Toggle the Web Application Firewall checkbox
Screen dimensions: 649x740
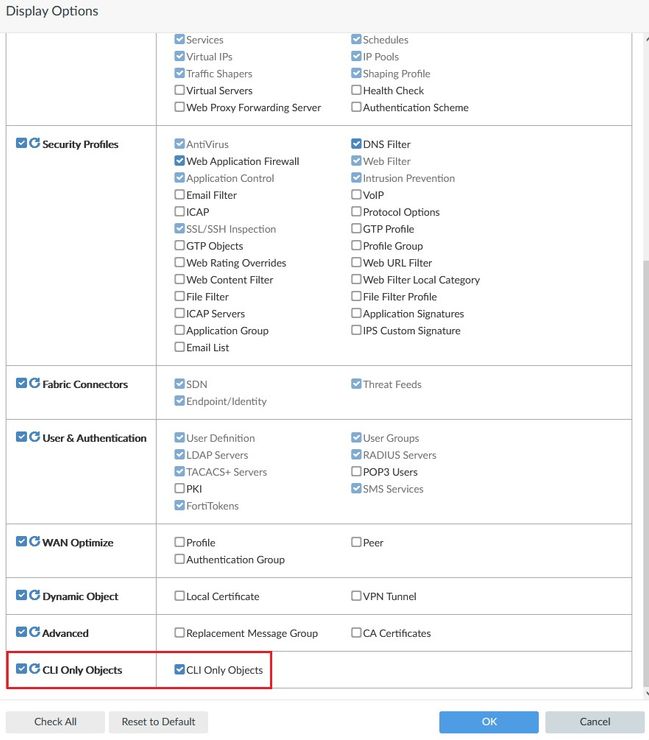(180, 161)
